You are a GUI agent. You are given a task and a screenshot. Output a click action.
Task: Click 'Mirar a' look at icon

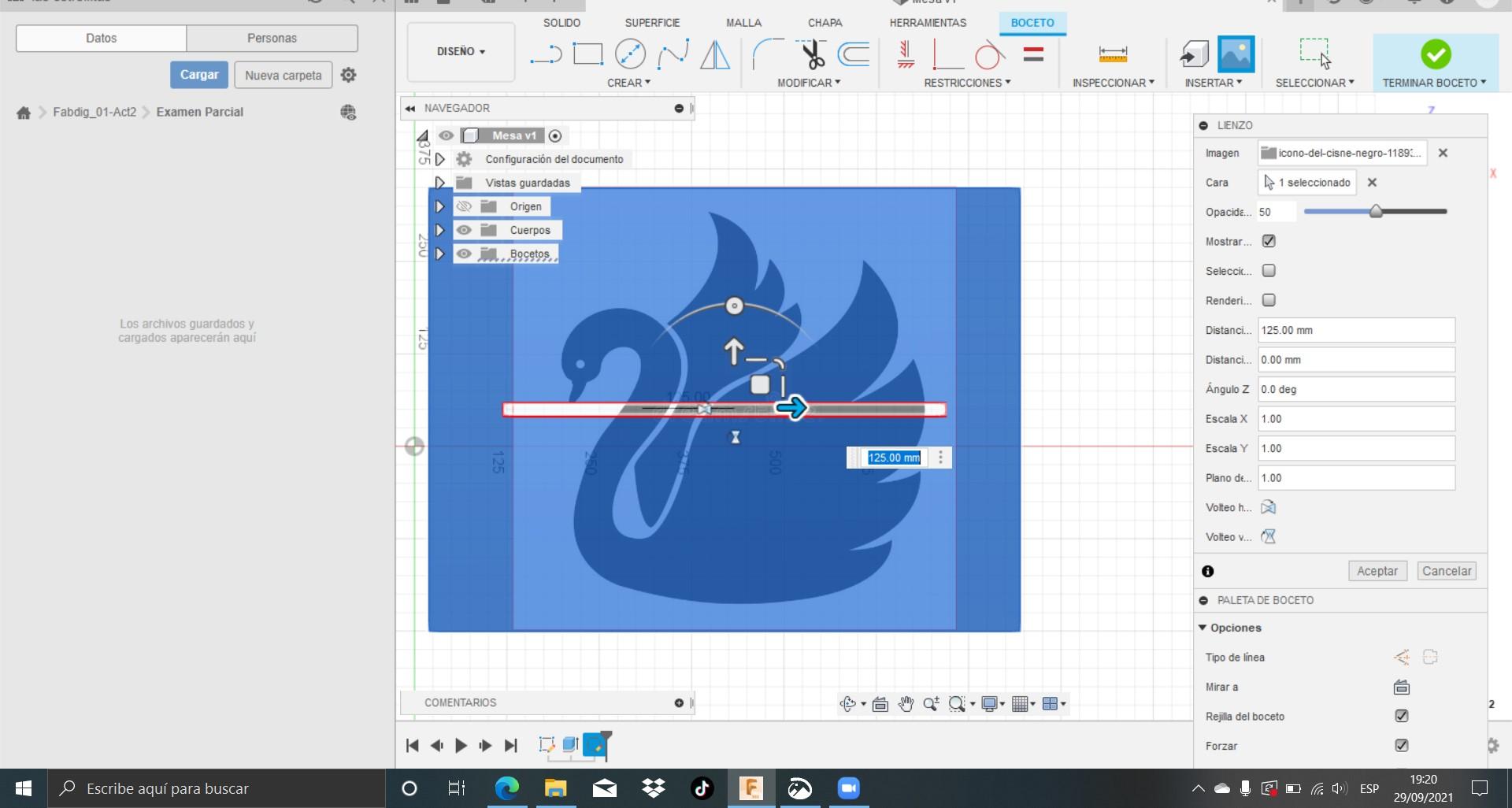(1402, 687)
